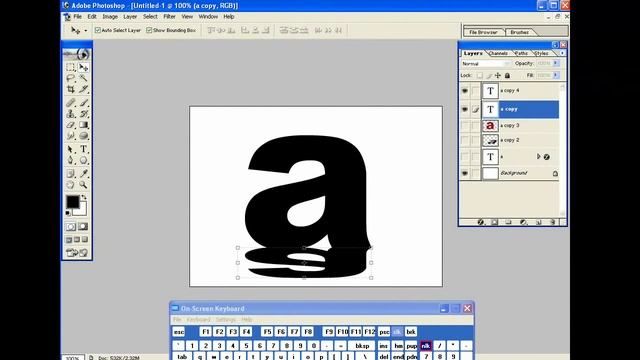Hide the Background layer
Viewport: 640px width, 360px height.
(464, 173)
